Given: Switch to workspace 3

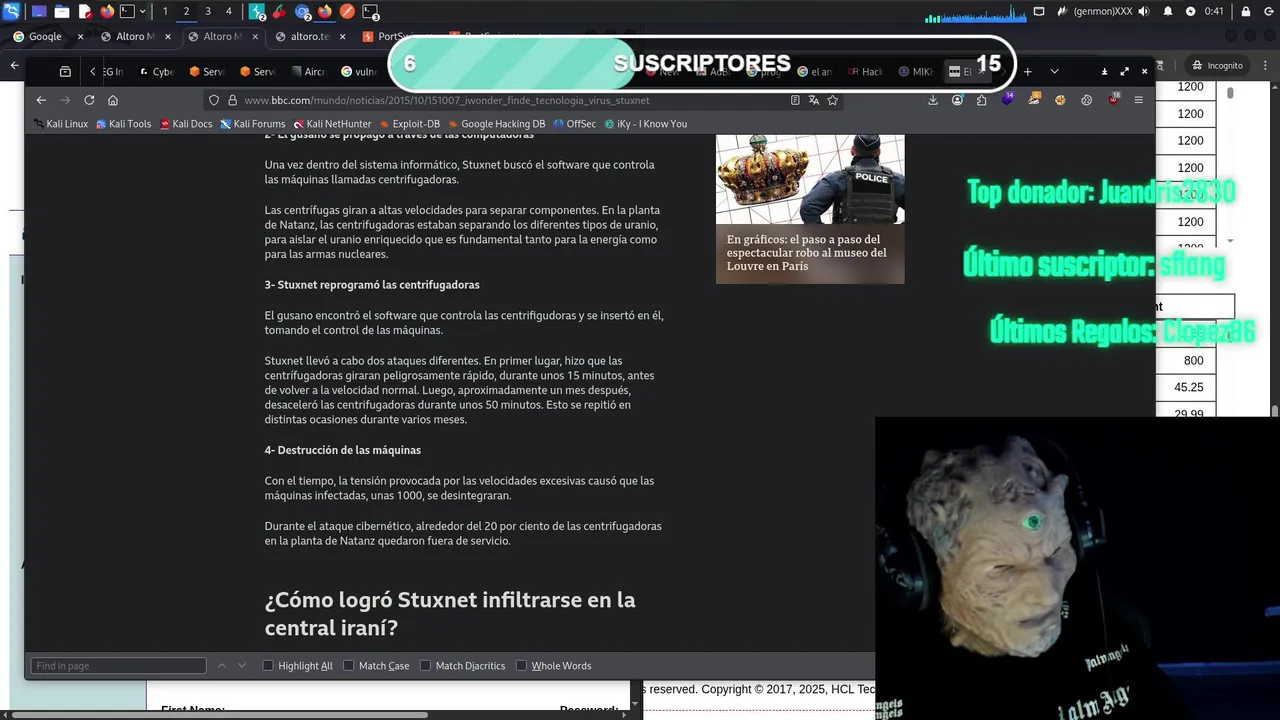Looking at the screenshot, I should (x=208, y=12).
